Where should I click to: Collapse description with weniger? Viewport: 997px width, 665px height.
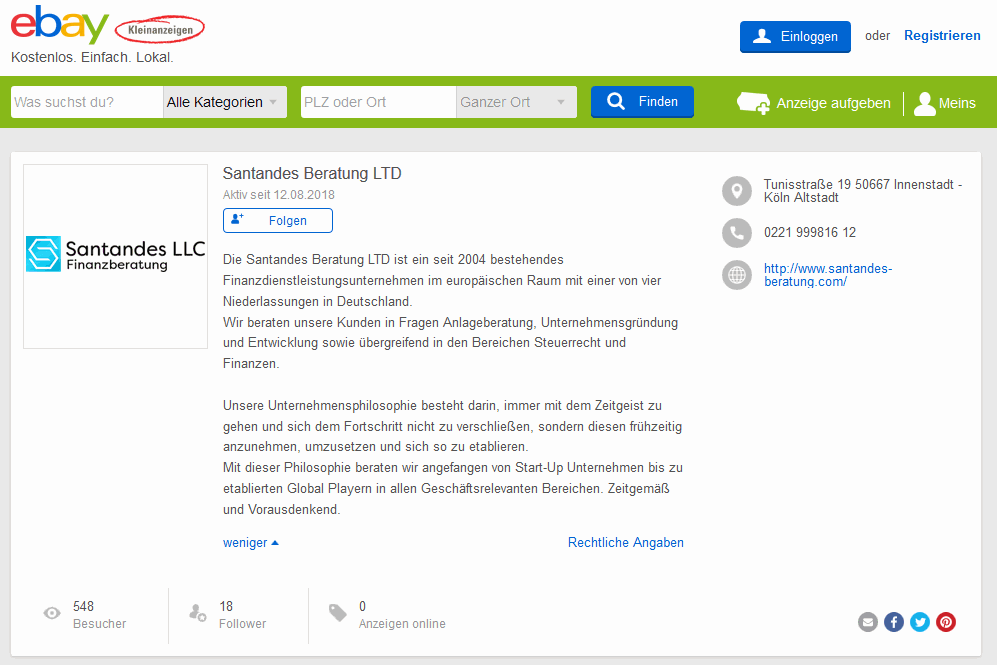click(x=251, y=542)
